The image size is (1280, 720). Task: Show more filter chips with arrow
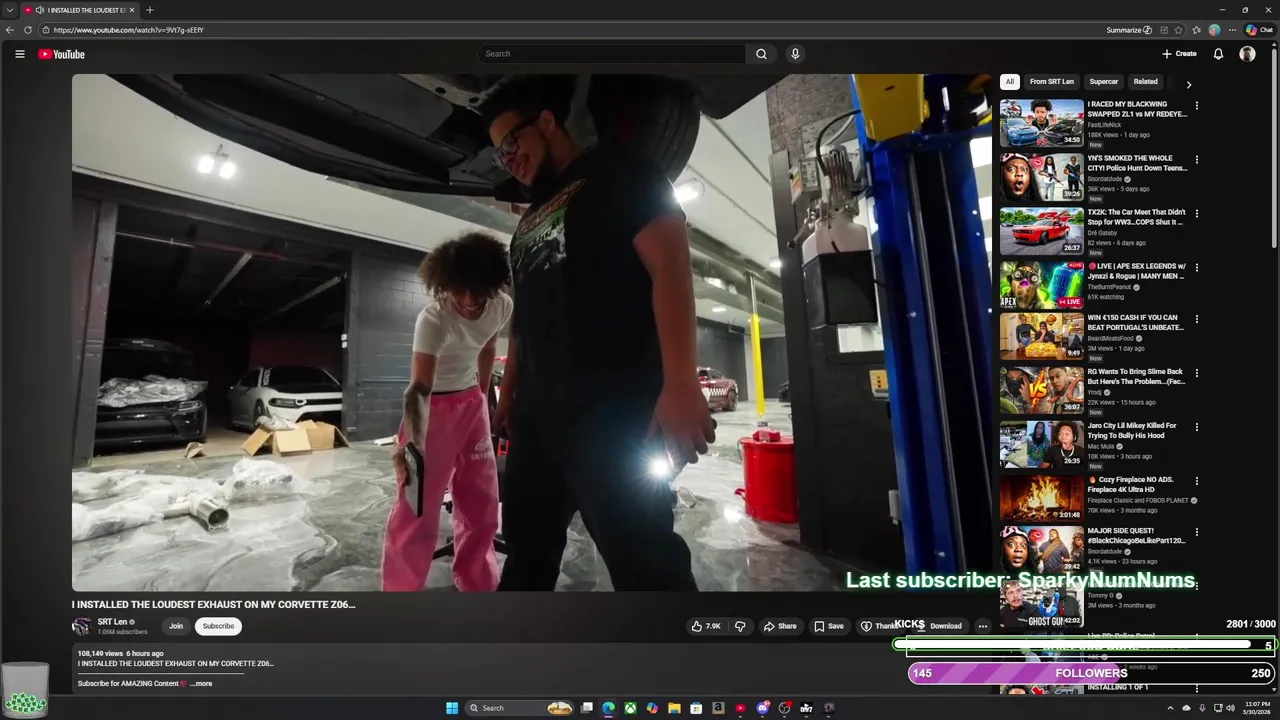point(1188,85)
